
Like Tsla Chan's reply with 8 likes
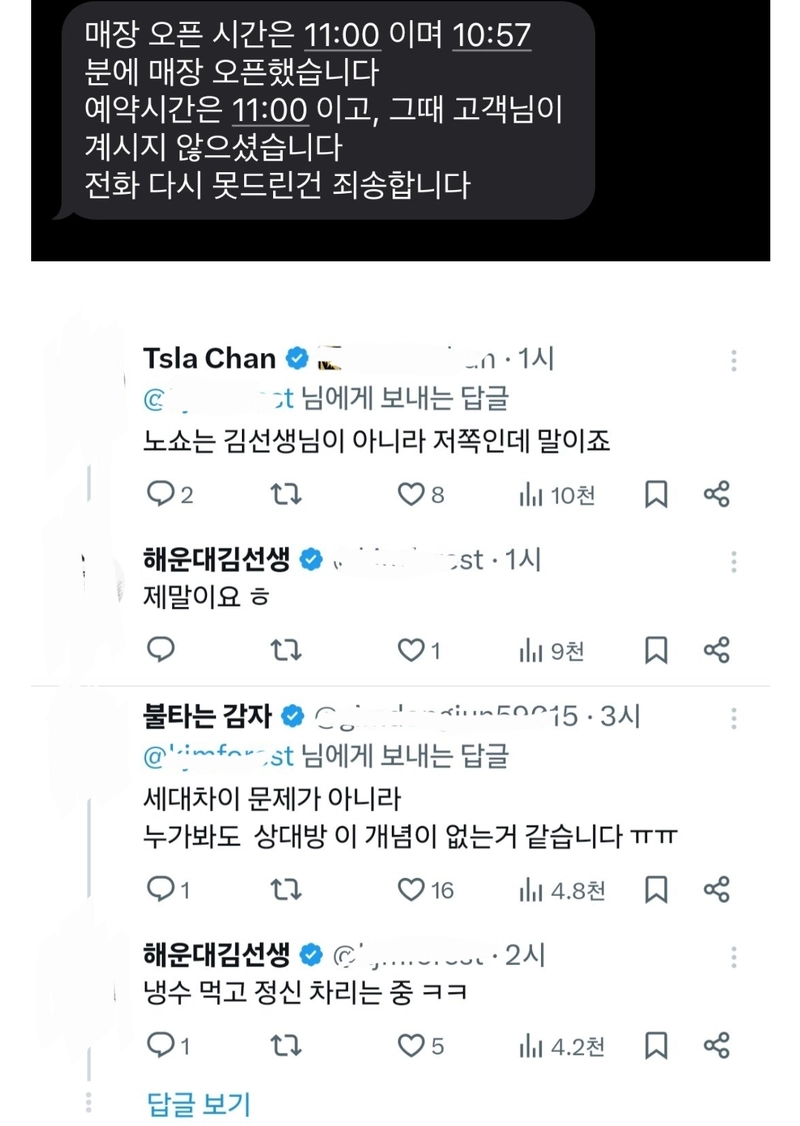pos(421,494)
